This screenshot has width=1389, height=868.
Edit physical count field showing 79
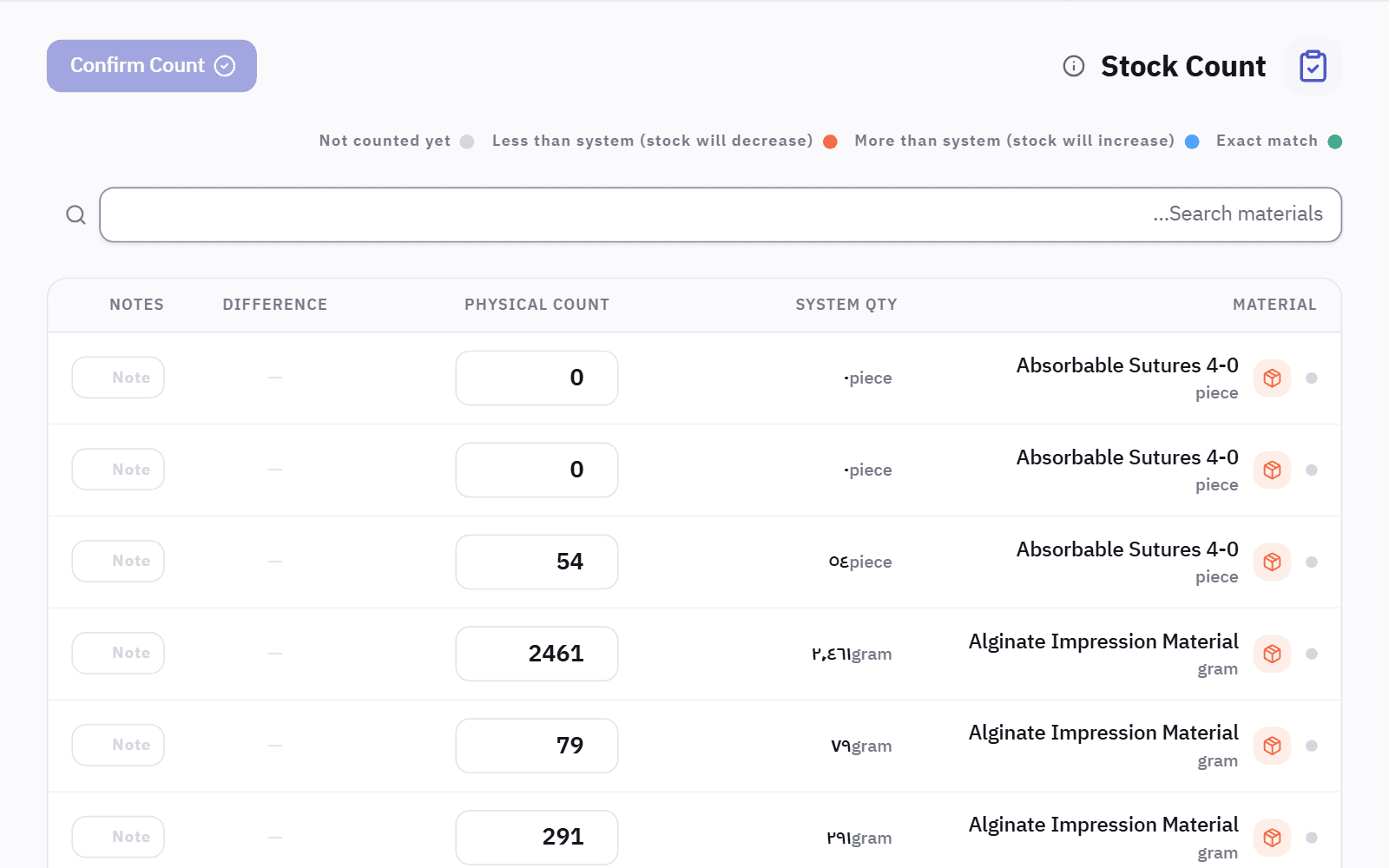point(537,746)
